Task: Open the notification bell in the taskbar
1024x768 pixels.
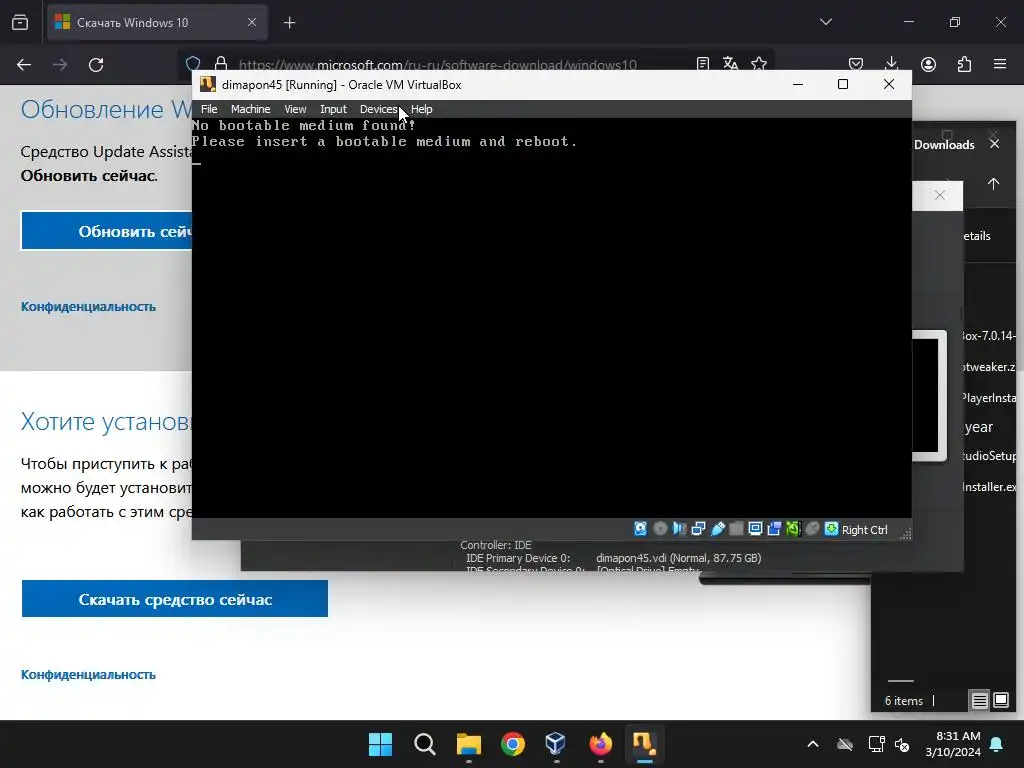Action: click(997, 744)
